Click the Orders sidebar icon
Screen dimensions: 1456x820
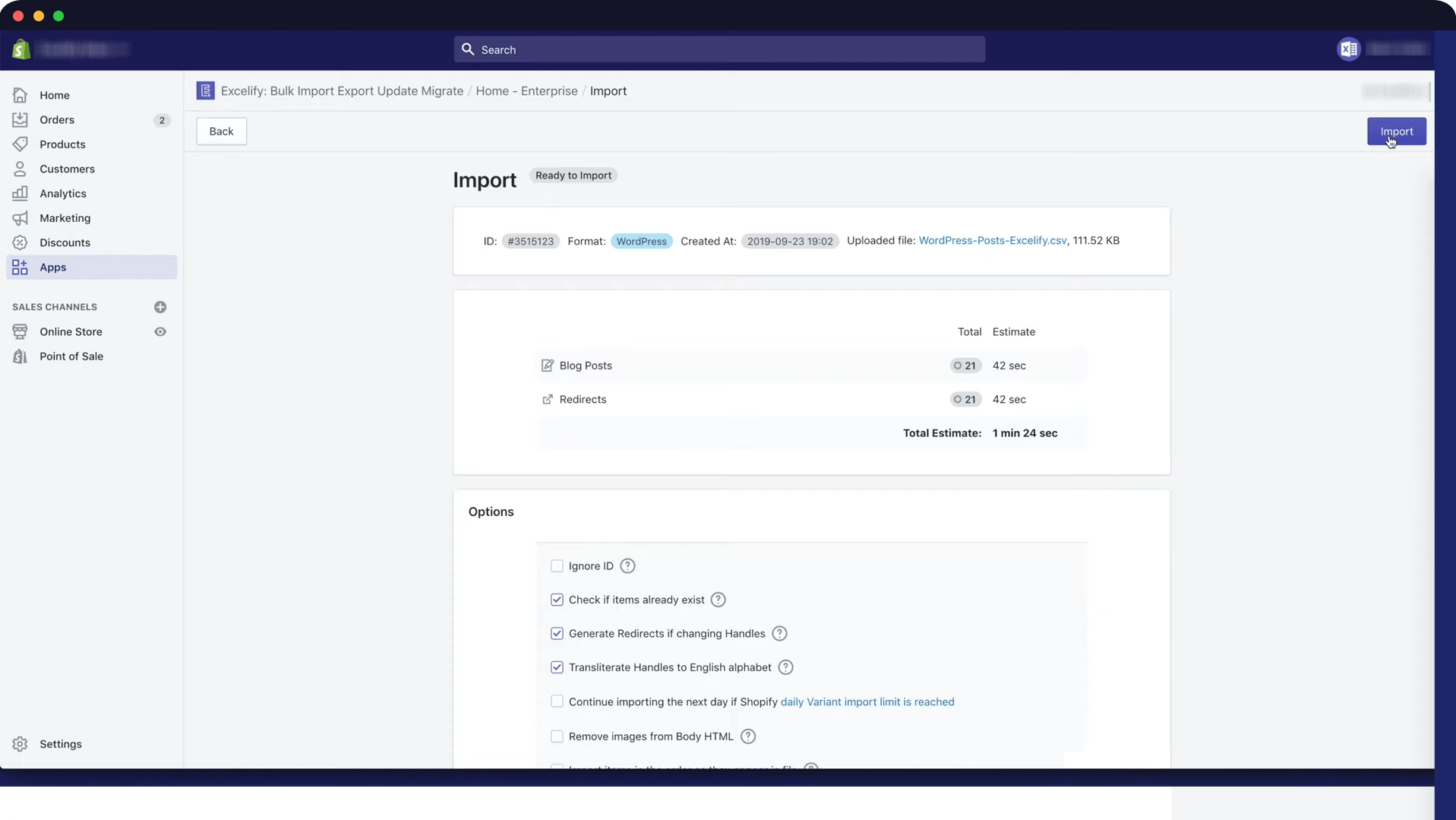(20, 119)
